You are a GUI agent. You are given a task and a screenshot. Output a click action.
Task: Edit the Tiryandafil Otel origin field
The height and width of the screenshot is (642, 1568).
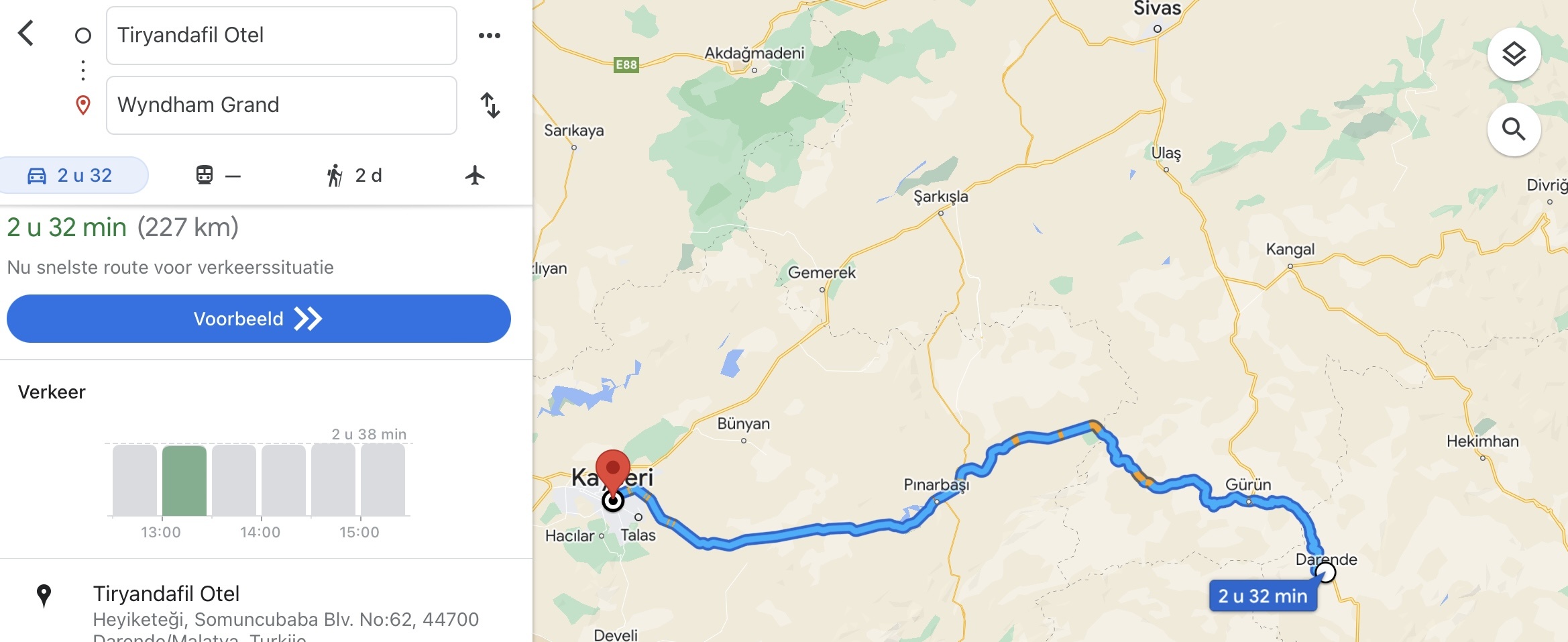tap(282, 36)
